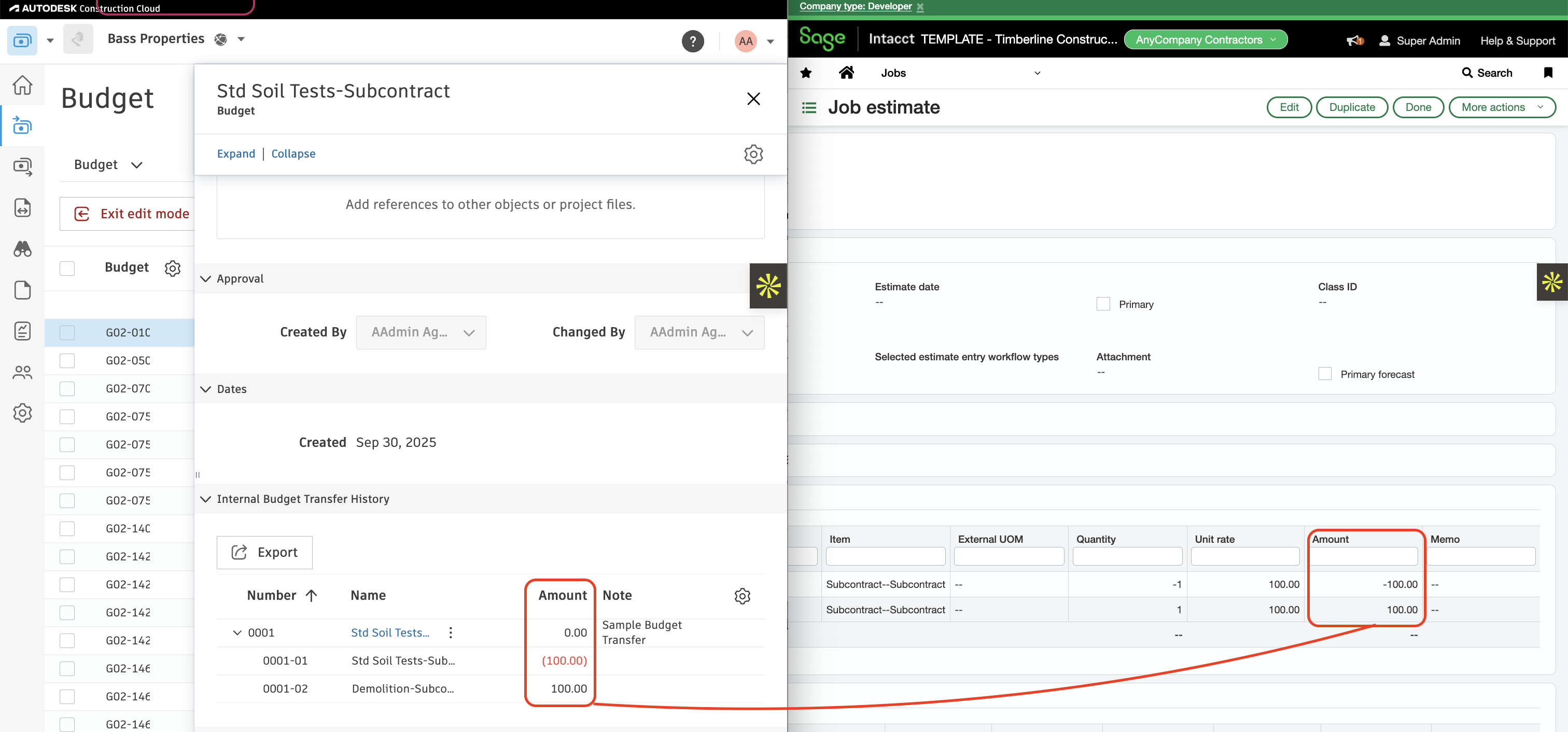This screenshot has height=732, width=1568.
Task: Select the Members icon in the left sidebar
Action: click(22, 372)
